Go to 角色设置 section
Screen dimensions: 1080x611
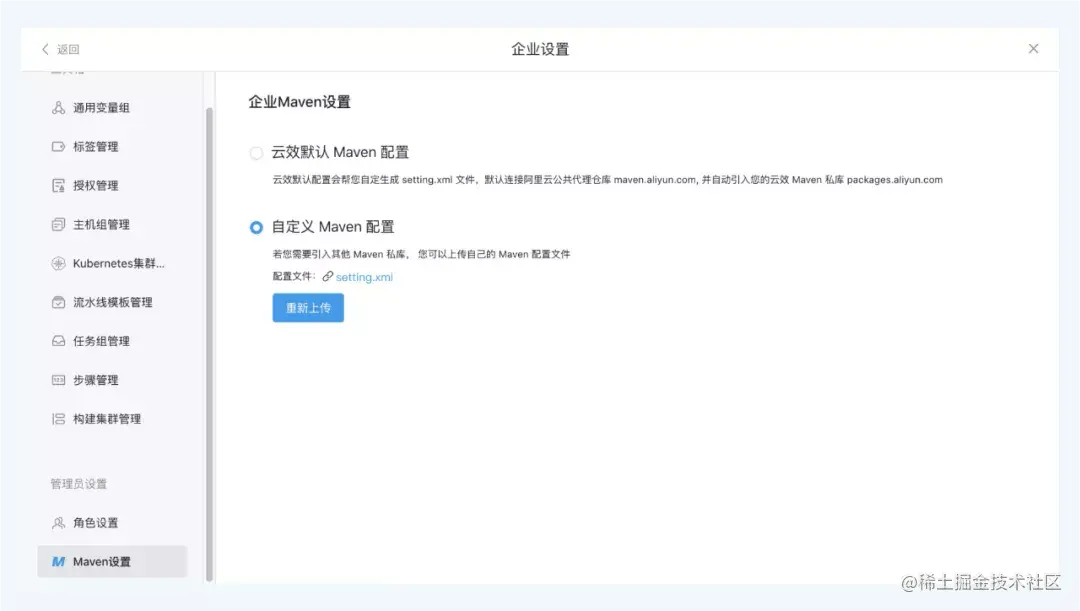(112, 523)
